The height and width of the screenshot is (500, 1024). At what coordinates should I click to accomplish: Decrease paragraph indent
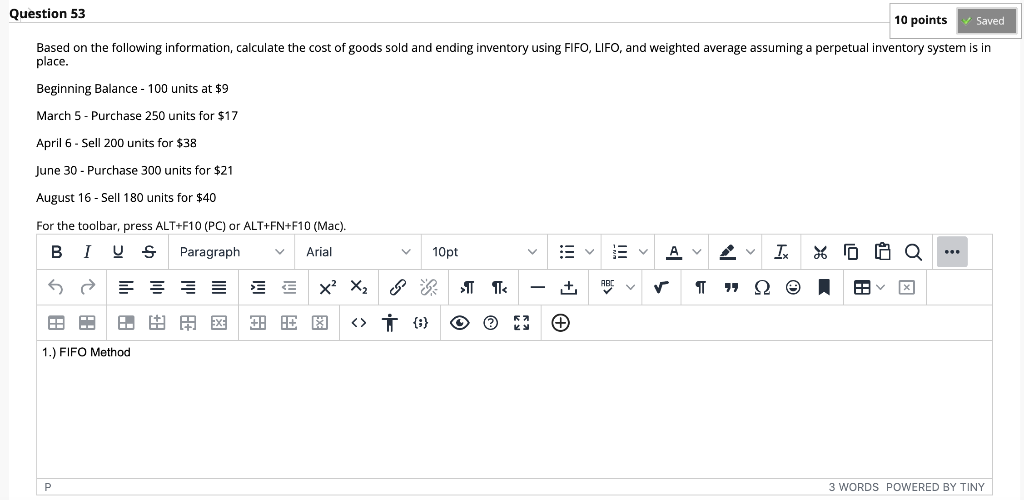[289, 287]
